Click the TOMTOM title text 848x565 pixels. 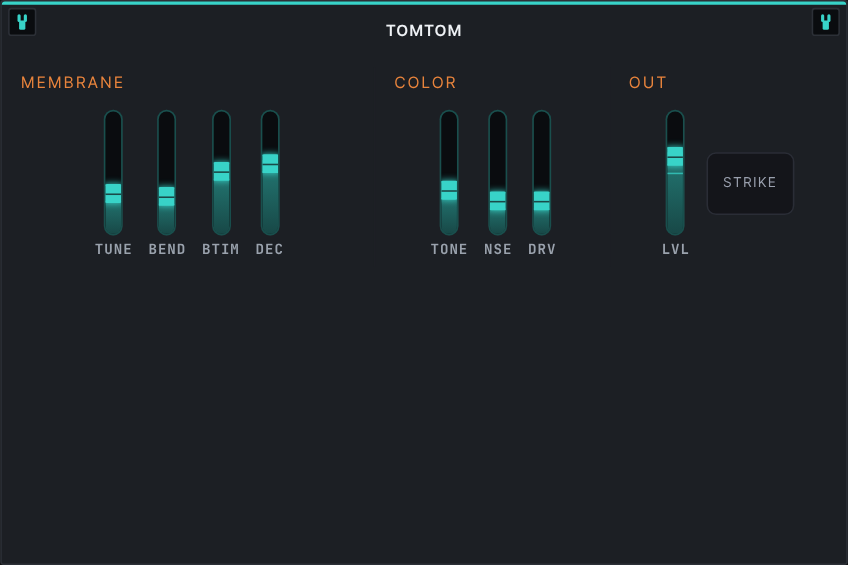point(424,31)
